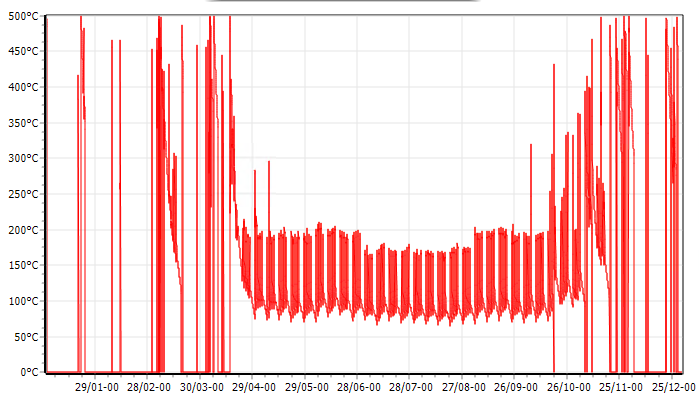Select the 28/06-00 date label
The image size is (699, 402).
coord(358,387)
